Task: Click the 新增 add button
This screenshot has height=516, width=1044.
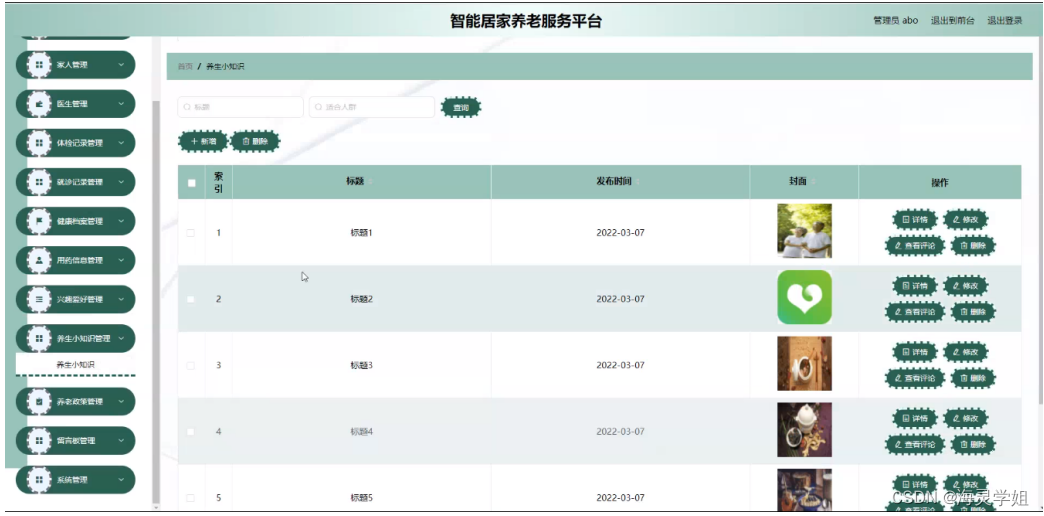Action: 203,141
